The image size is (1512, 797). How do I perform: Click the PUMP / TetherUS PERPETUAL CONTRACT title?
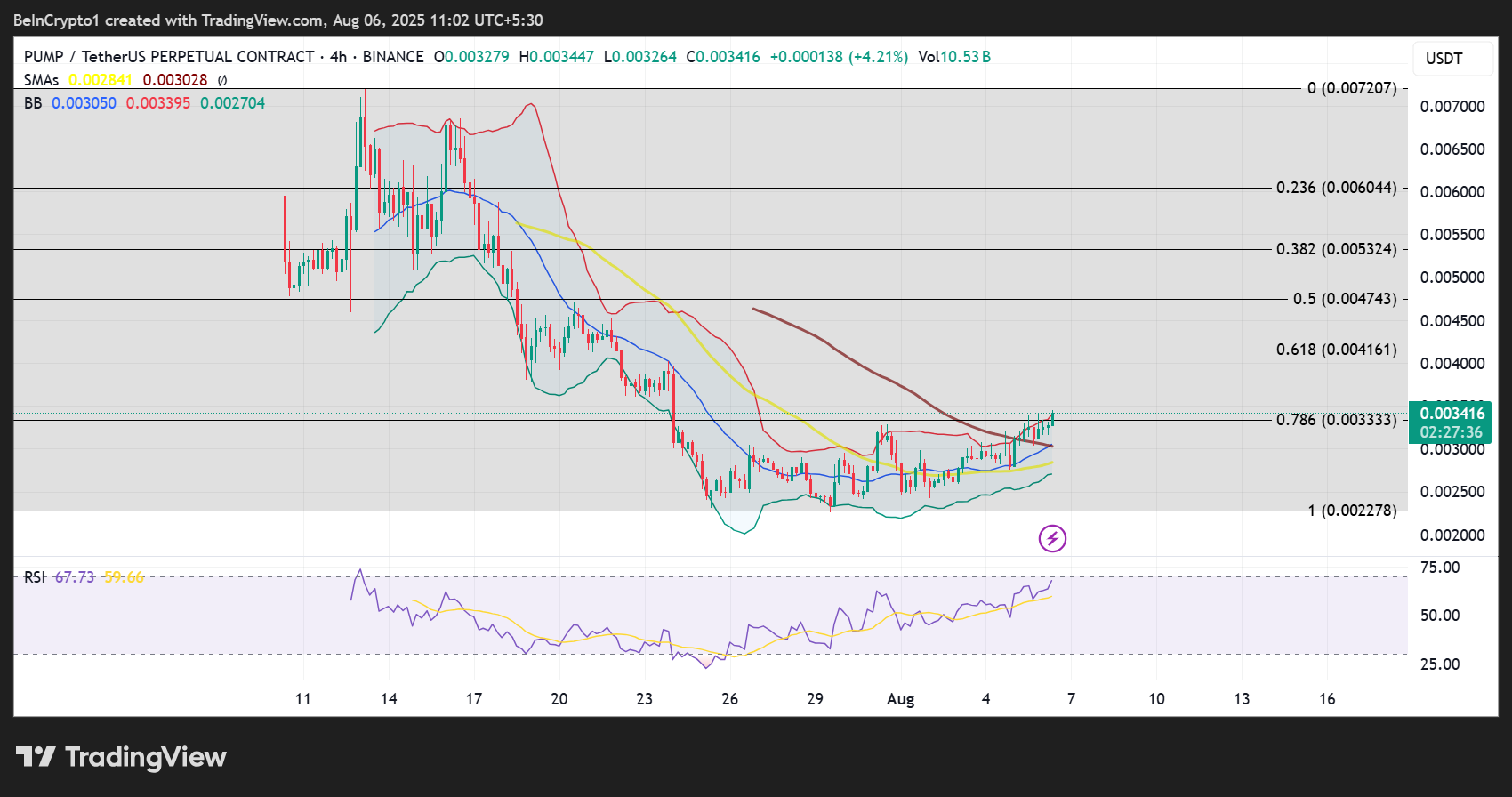(x=169, y=57)
